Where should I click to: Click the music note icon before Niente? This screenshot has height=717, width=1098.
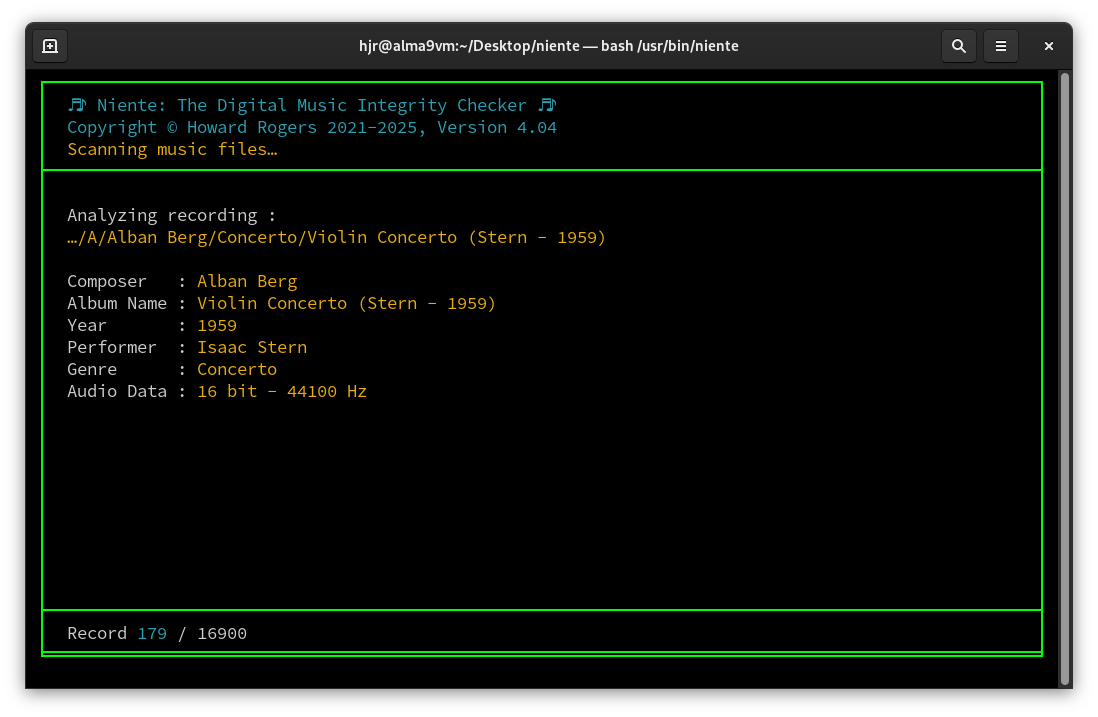pyautogui.click(x=77, y=105)
